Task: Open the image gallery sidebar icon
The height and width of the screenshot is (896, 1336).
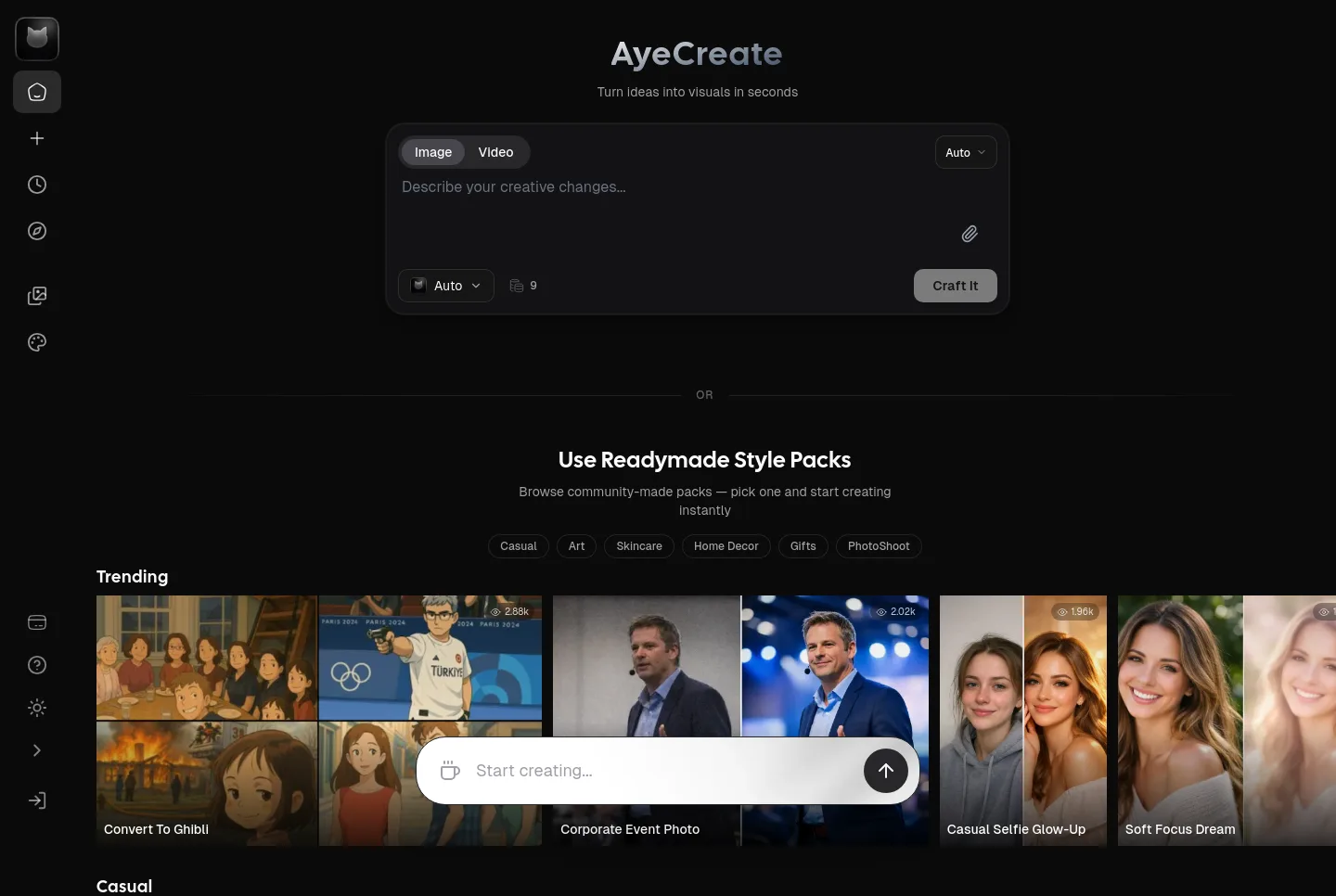Action: click(x=37, y=296)
